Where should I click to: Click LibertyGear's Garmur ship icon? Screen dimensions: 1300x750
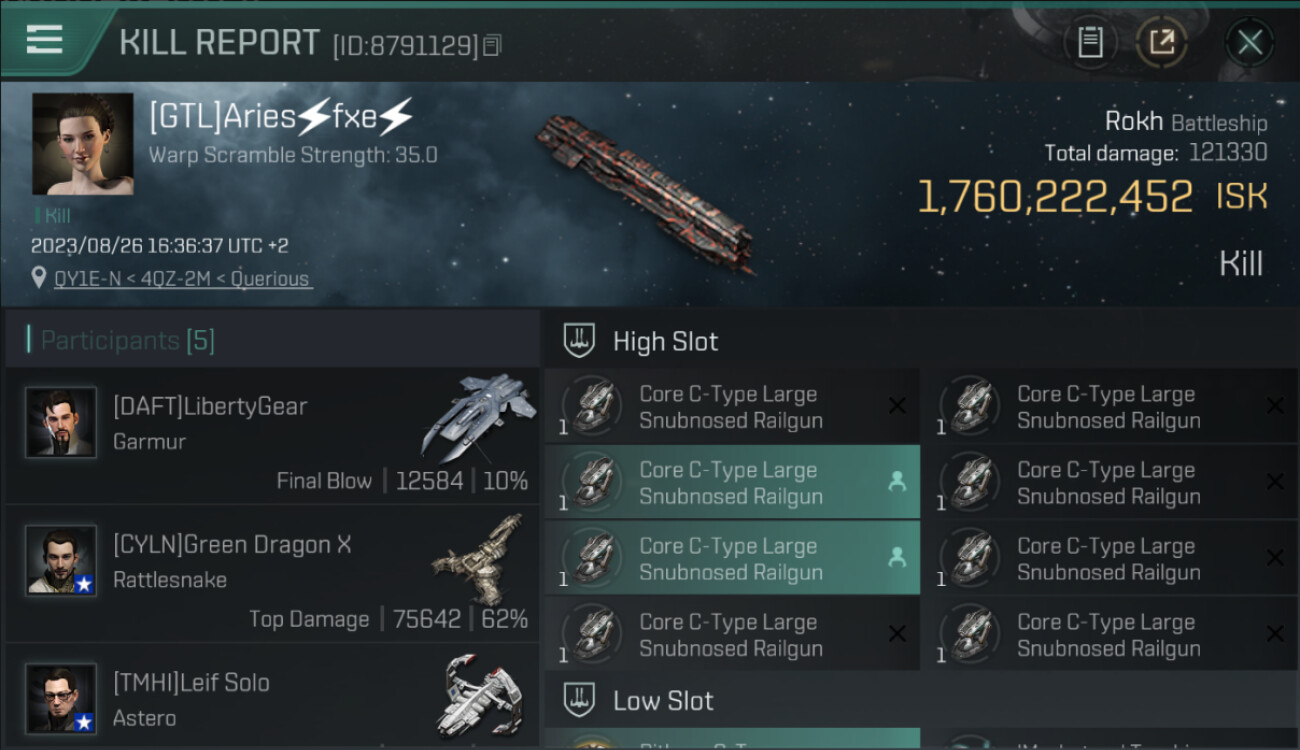click(x=478, y=416)
